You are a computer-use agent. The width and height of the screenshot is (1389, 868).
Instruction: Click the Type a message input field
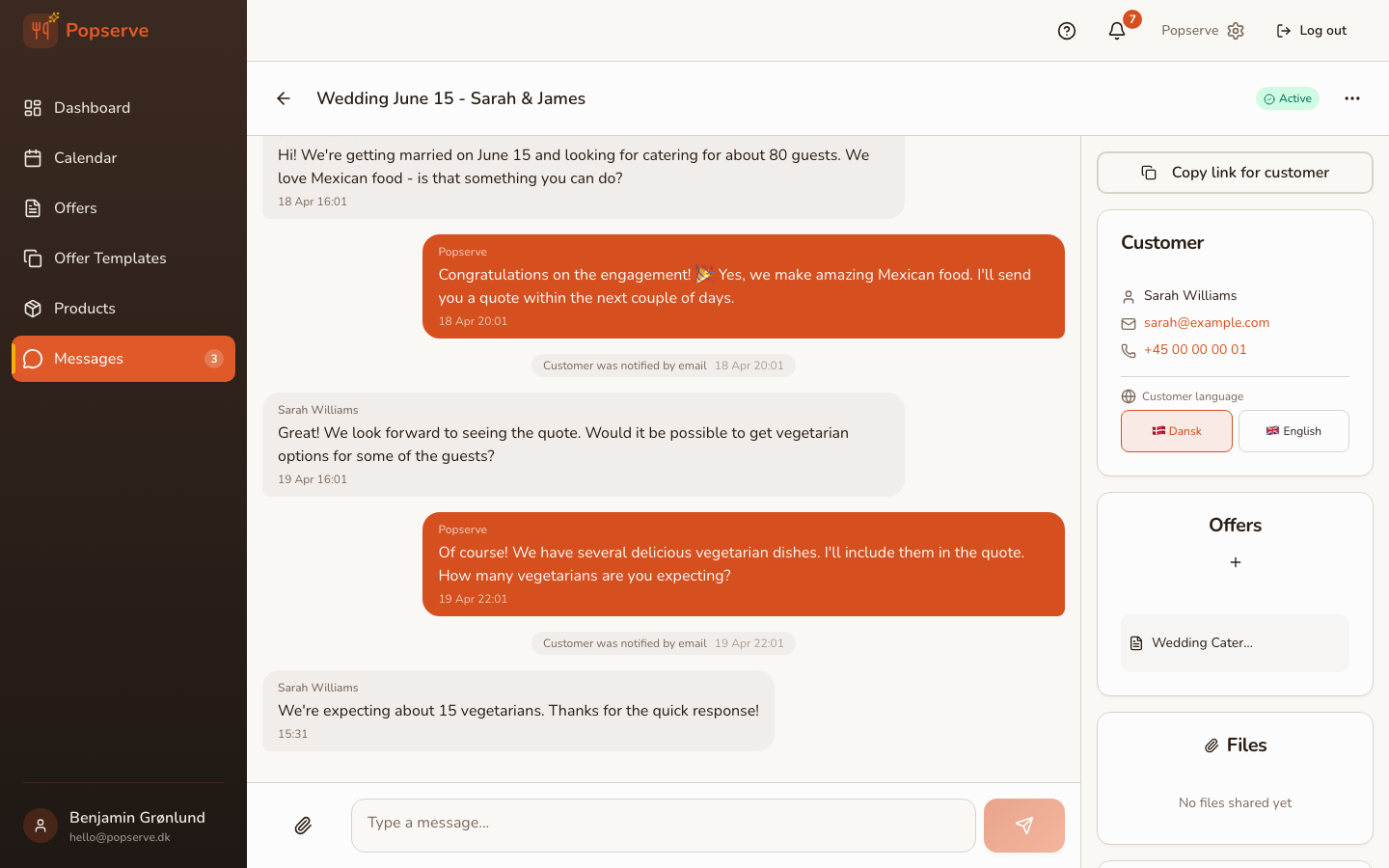663,826
